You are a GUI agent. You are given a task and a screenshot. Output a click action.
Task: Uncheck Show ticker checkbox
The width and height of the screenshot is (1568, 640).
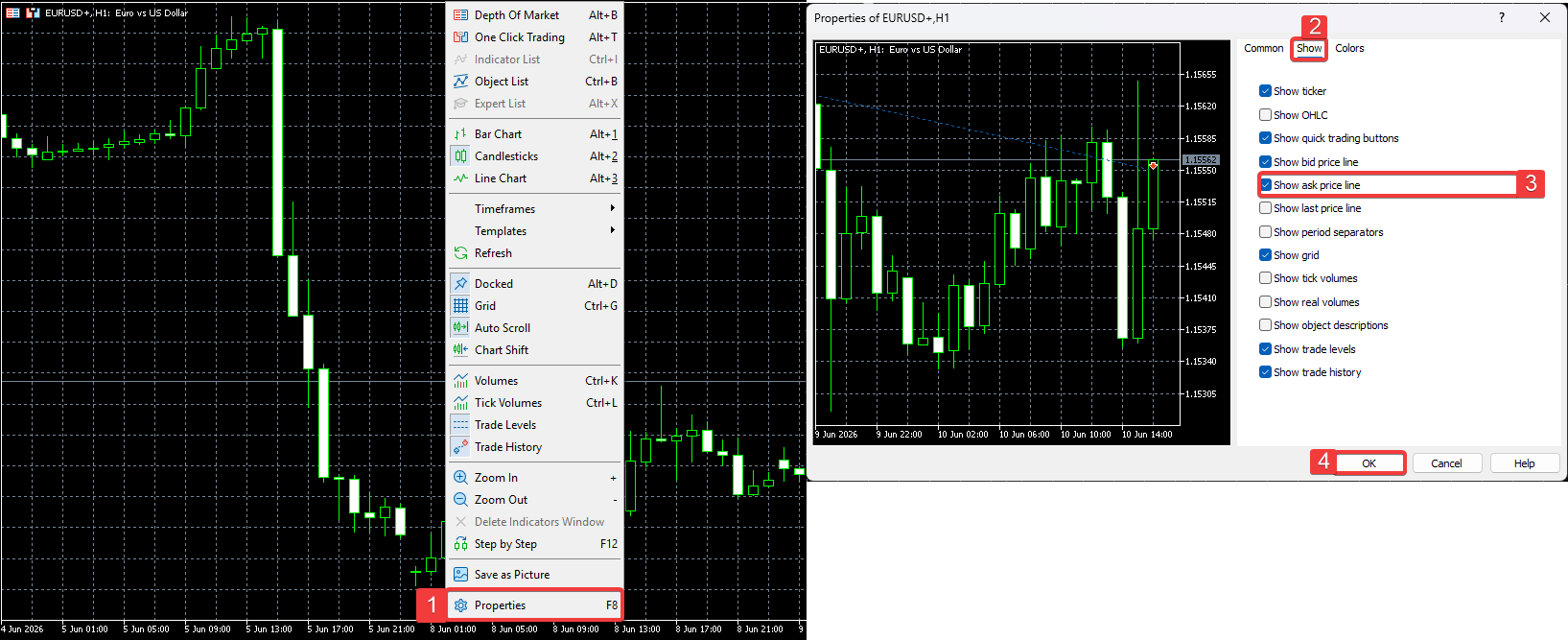coord(1265,91)
